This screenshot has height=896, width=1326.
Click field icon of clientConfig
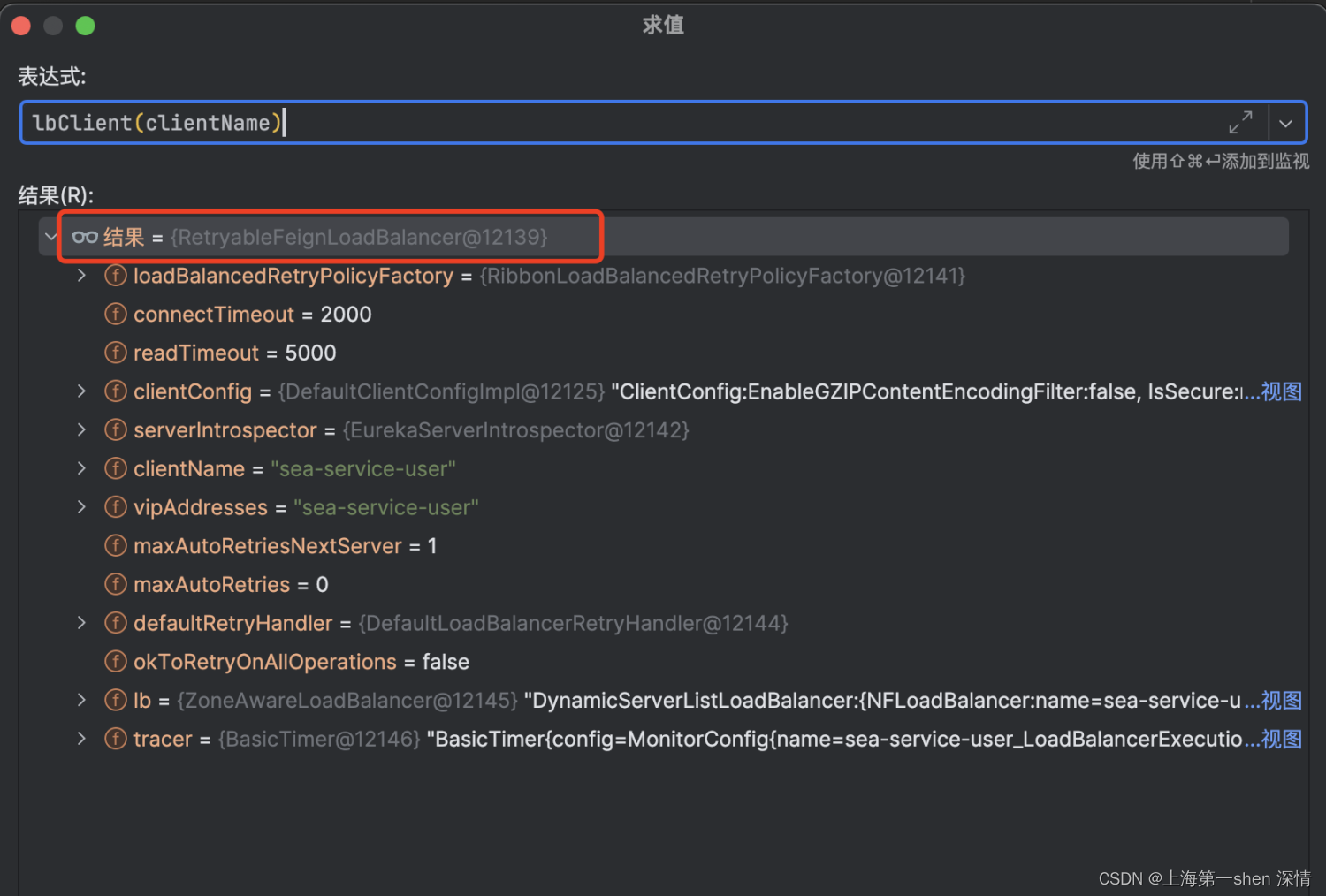[116, 391]
